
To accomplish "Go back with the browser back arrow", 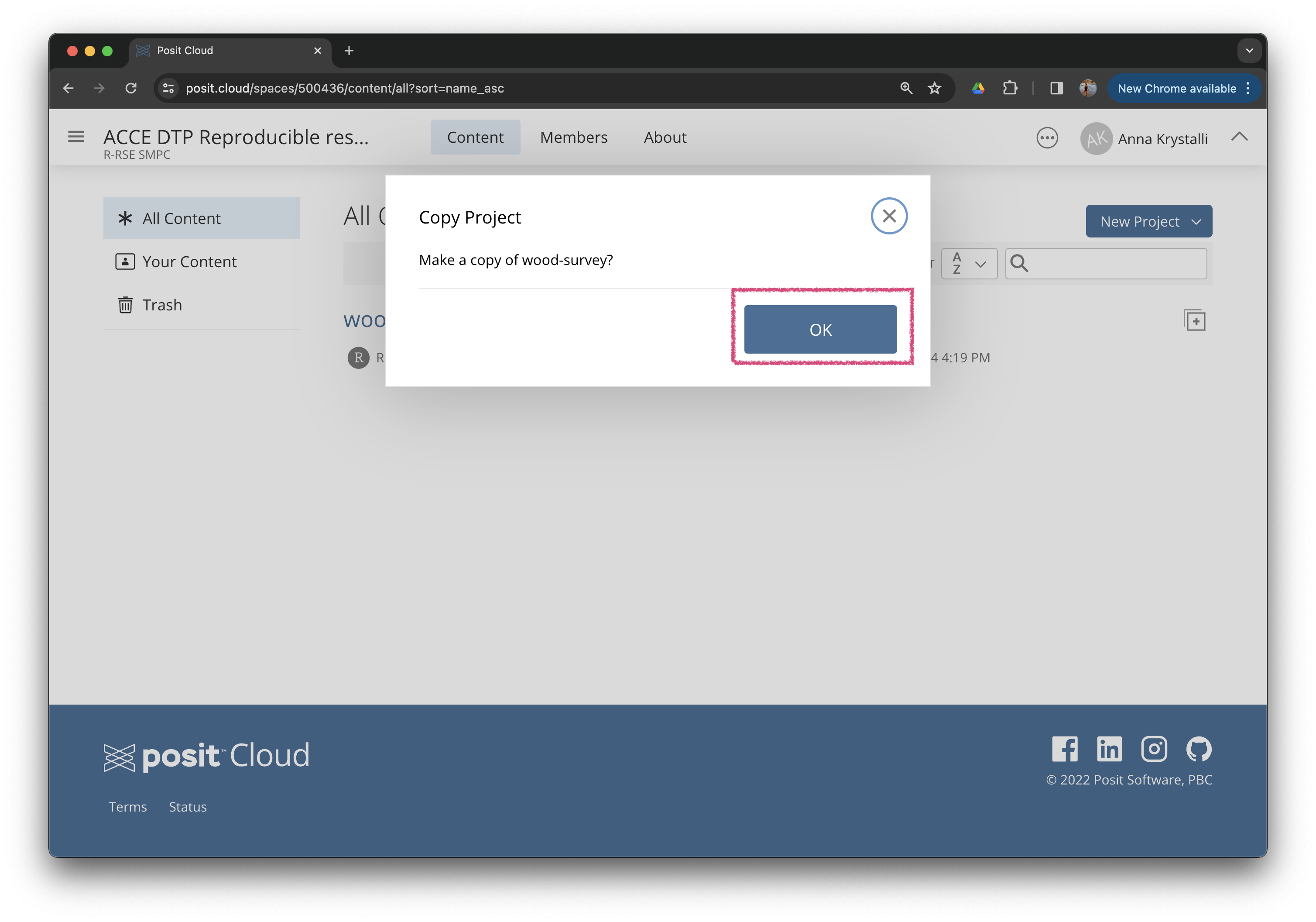I will [68, 88].
